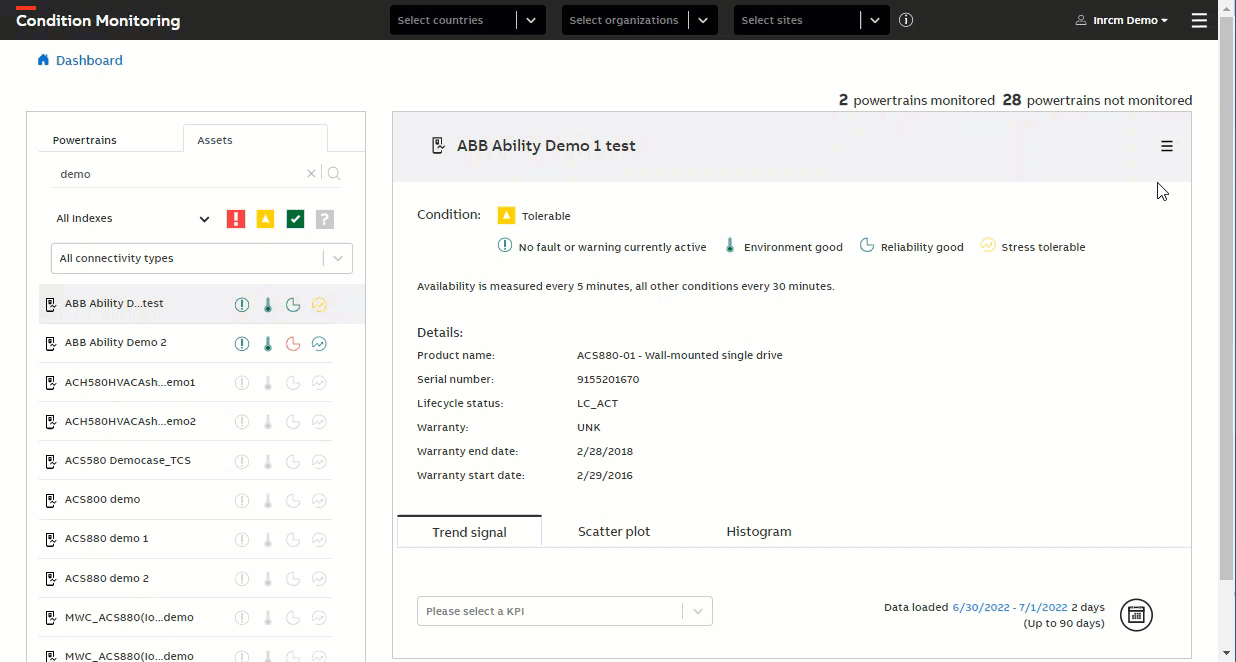Open All connectivity types dropdown
Viewport: 1236px width, 662px height.
(x=202, y=258)
